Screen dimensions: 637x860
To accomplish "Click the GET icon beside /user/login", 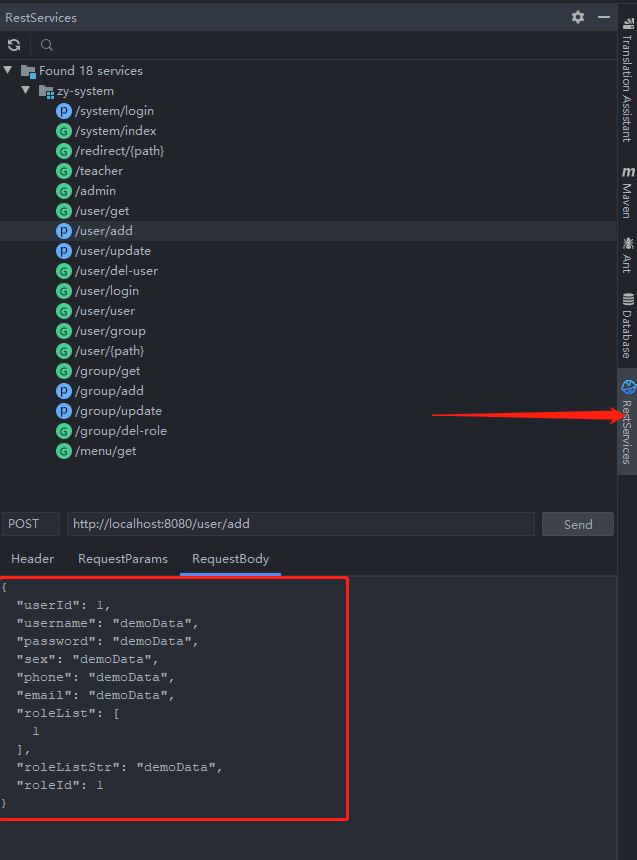I will 64,291.
